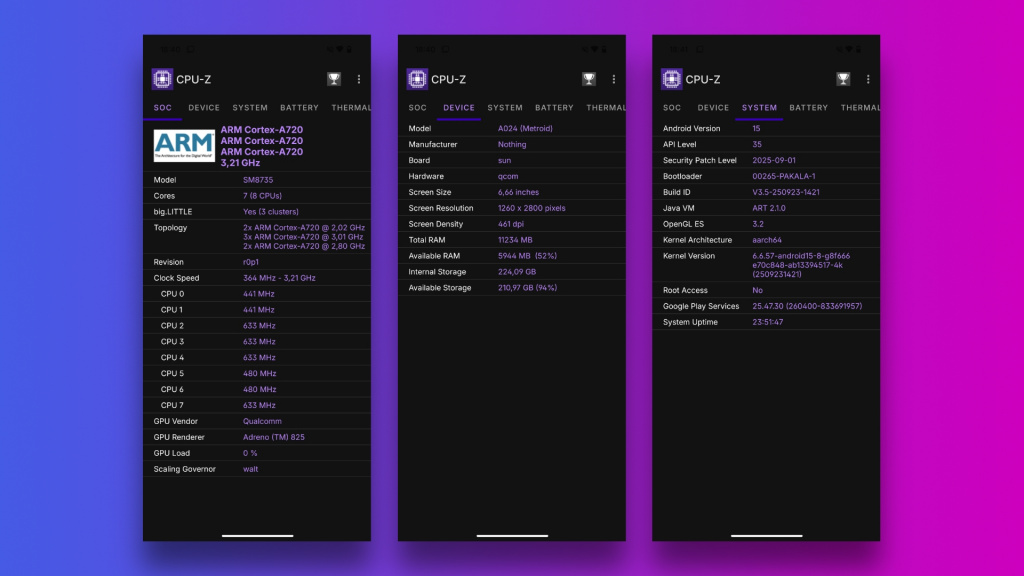Click Google Play Services version value

(x=807, y=306)
